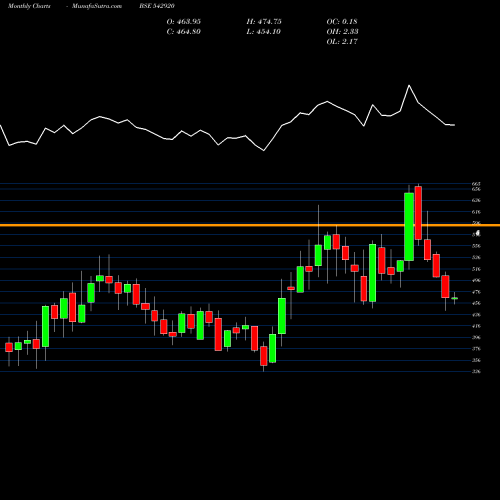
Task: Click the lowest red candle near 336
Action: [x=264, y=356]
